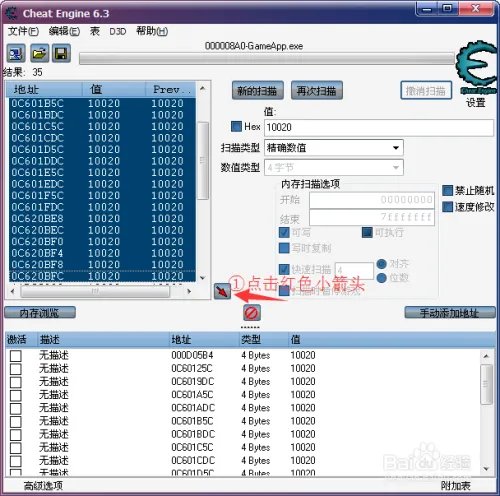Open the 文件(F) menu
This screenshot has height=496, width=500.
click(x=23, y=31)
